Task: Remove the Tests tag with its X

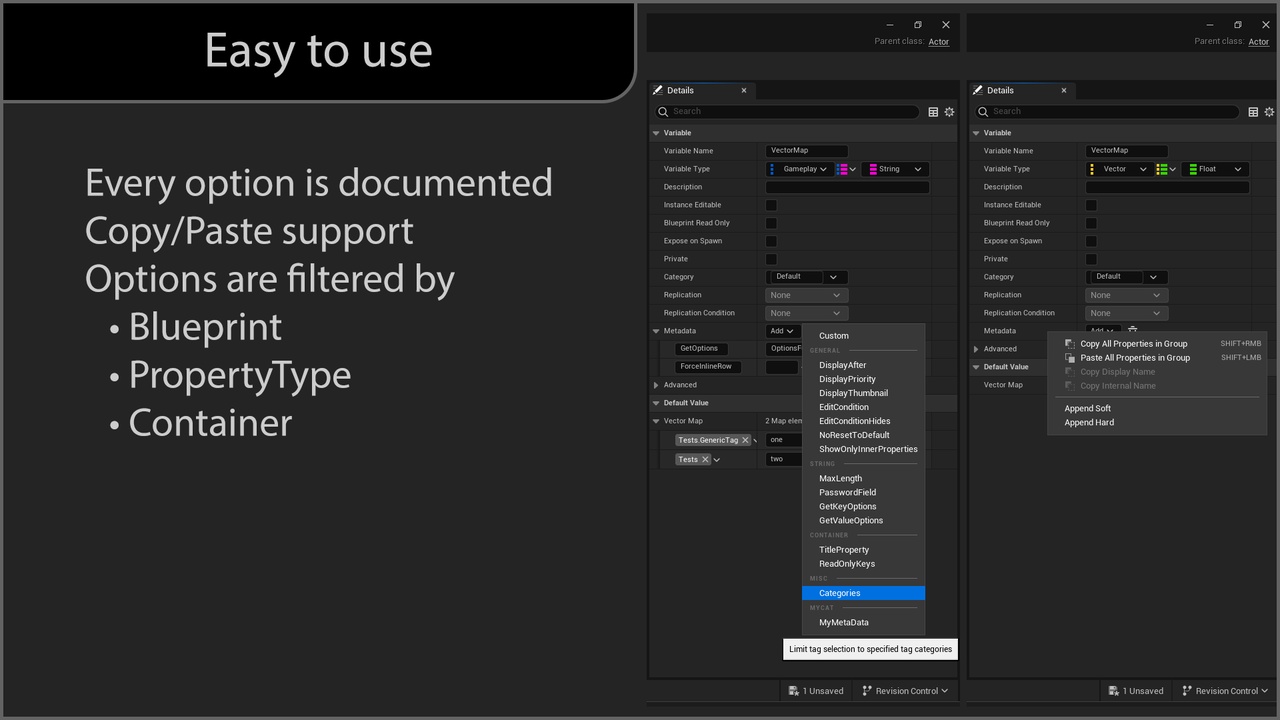Action: 705,459
